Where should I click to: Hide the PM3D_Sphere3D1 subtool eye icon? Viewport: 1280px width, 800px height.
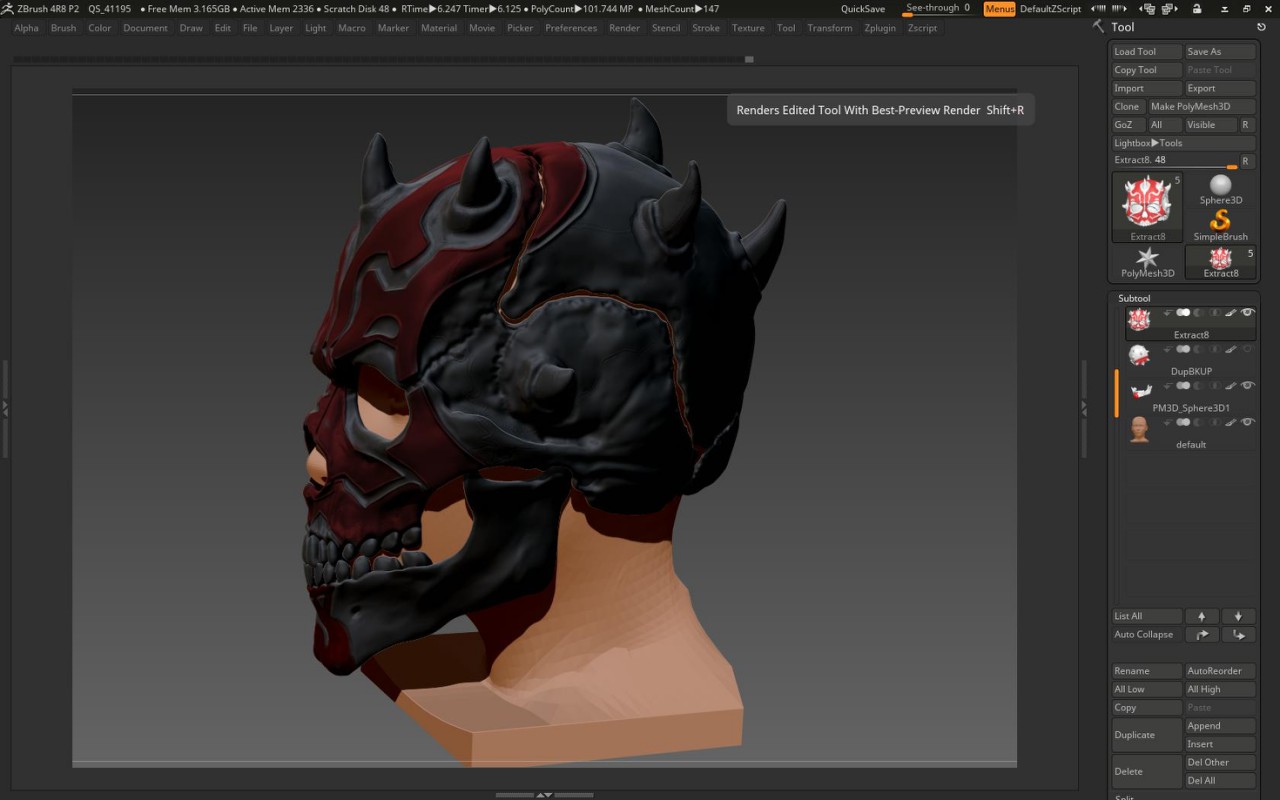click(1248, 386)
